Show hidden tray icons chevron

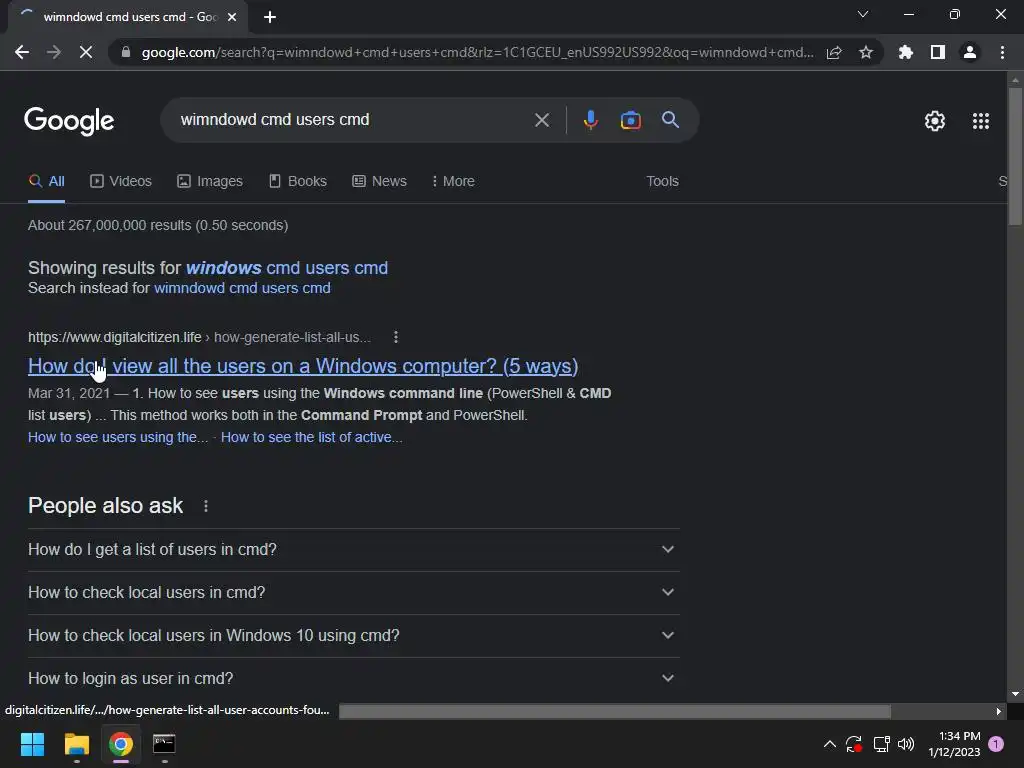tap(829, 744)
